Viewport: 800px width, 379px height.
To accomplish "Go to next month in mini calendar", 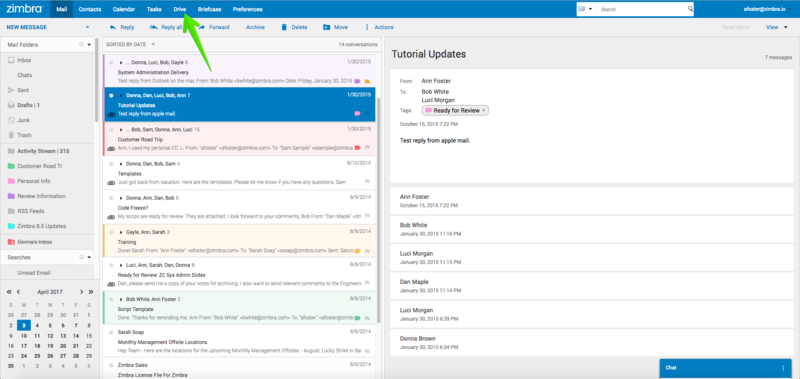I will (x=81, y=292).
